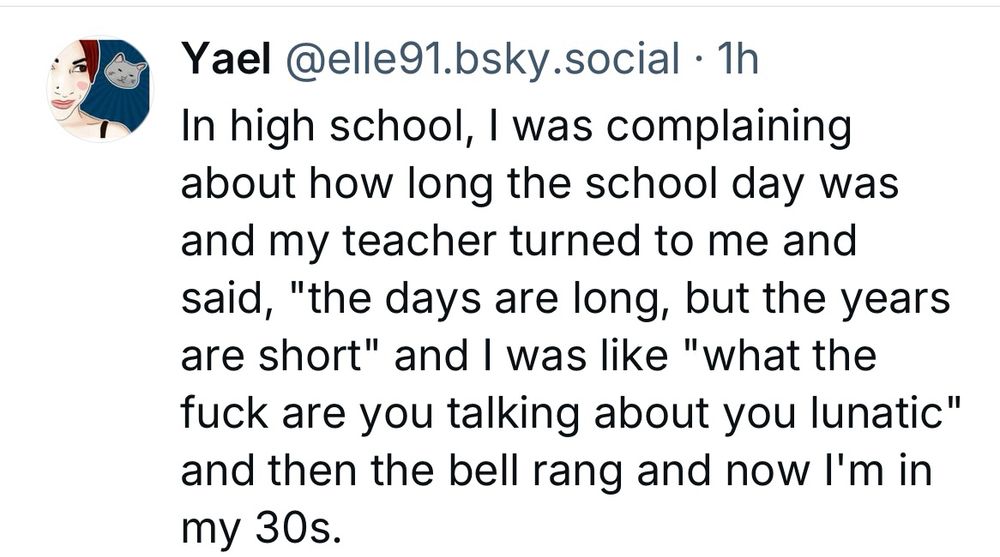Click the gray cat in the avatar
Image resolution: width=1000 pixels, height=557 pixels.
(x=124, y=71)
